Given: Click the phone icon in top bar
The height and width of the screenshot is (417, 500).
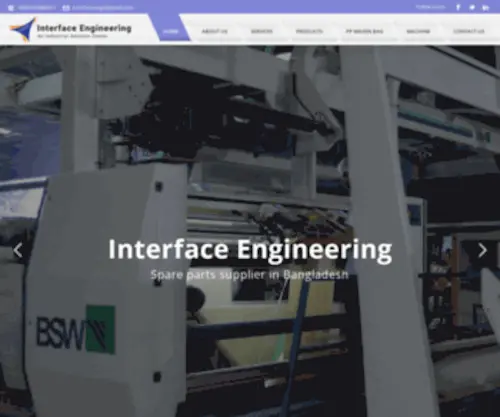Looking at the screenshot, I should [x=11, y=8].
